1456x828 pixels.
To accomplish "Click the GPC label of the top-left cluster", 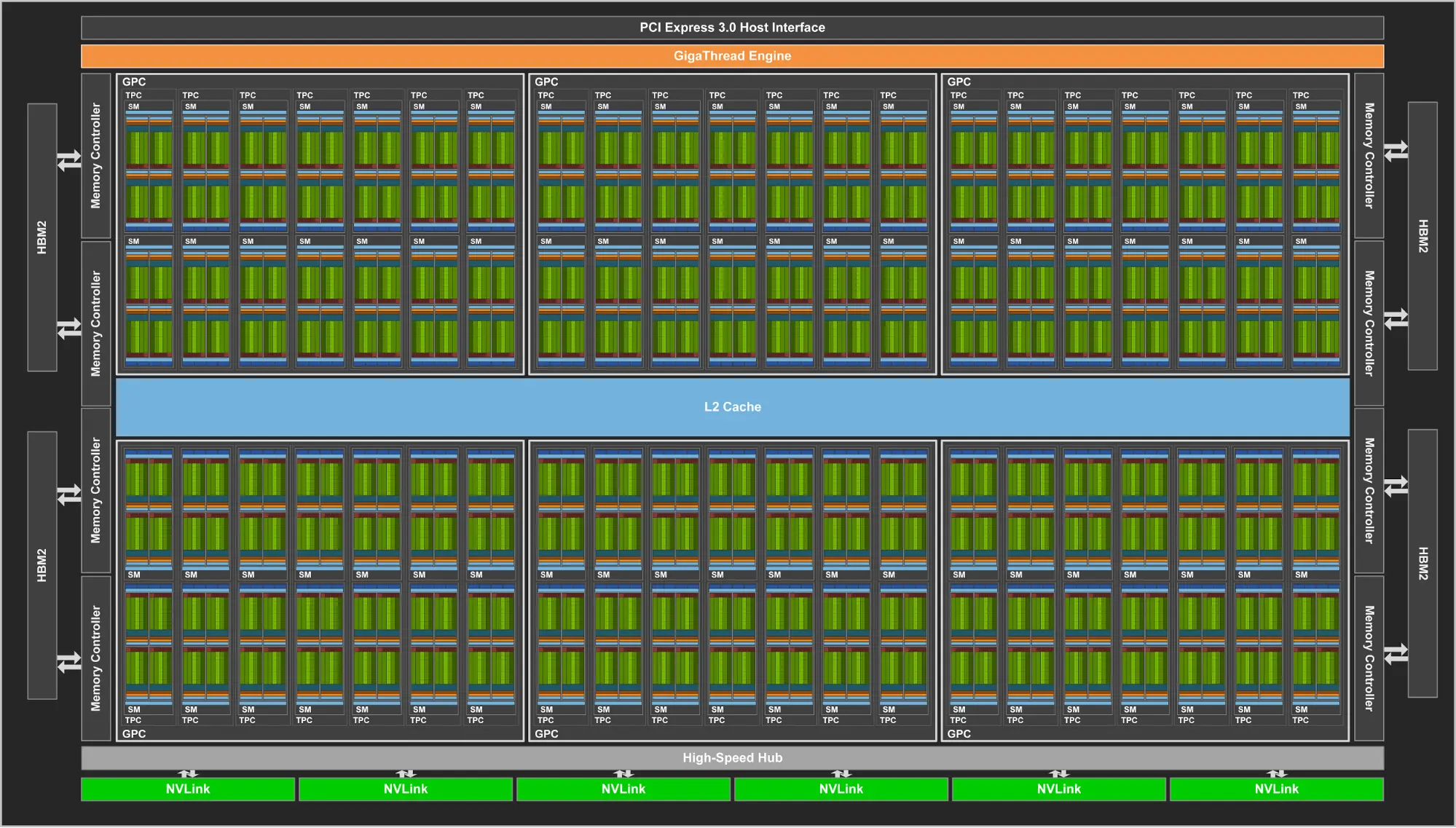I will 134,82.
